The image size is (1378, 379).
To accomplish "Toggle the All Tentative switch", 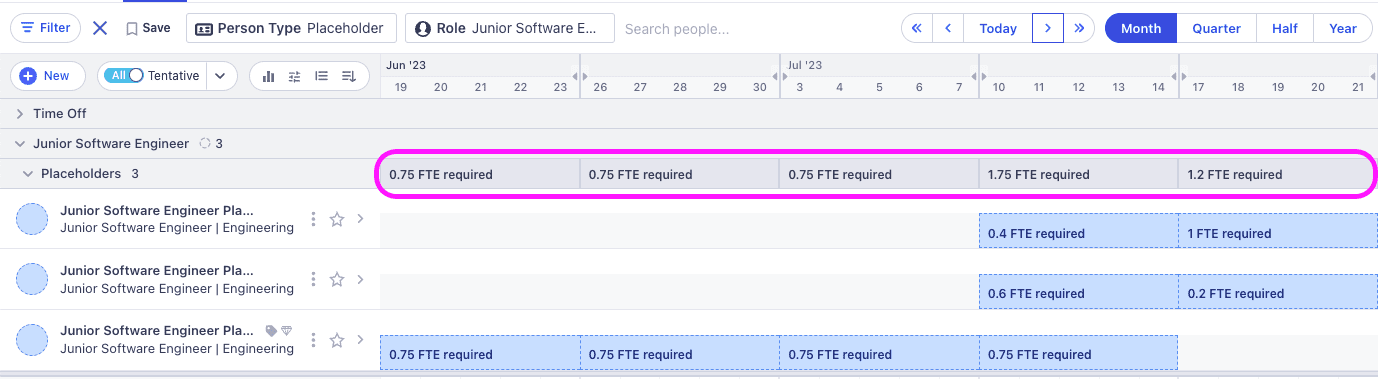I will 127,76.
